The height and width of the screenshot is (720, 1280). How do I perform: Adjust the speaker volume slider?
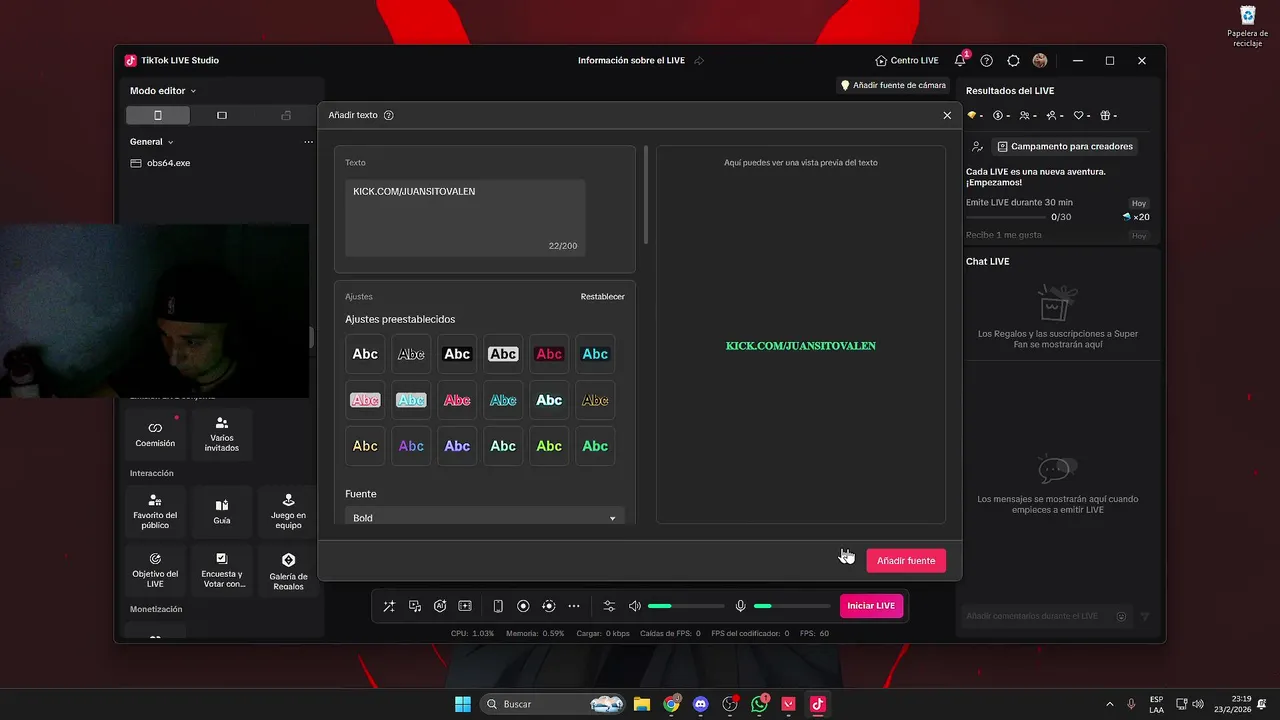click(x=686, y=606)
